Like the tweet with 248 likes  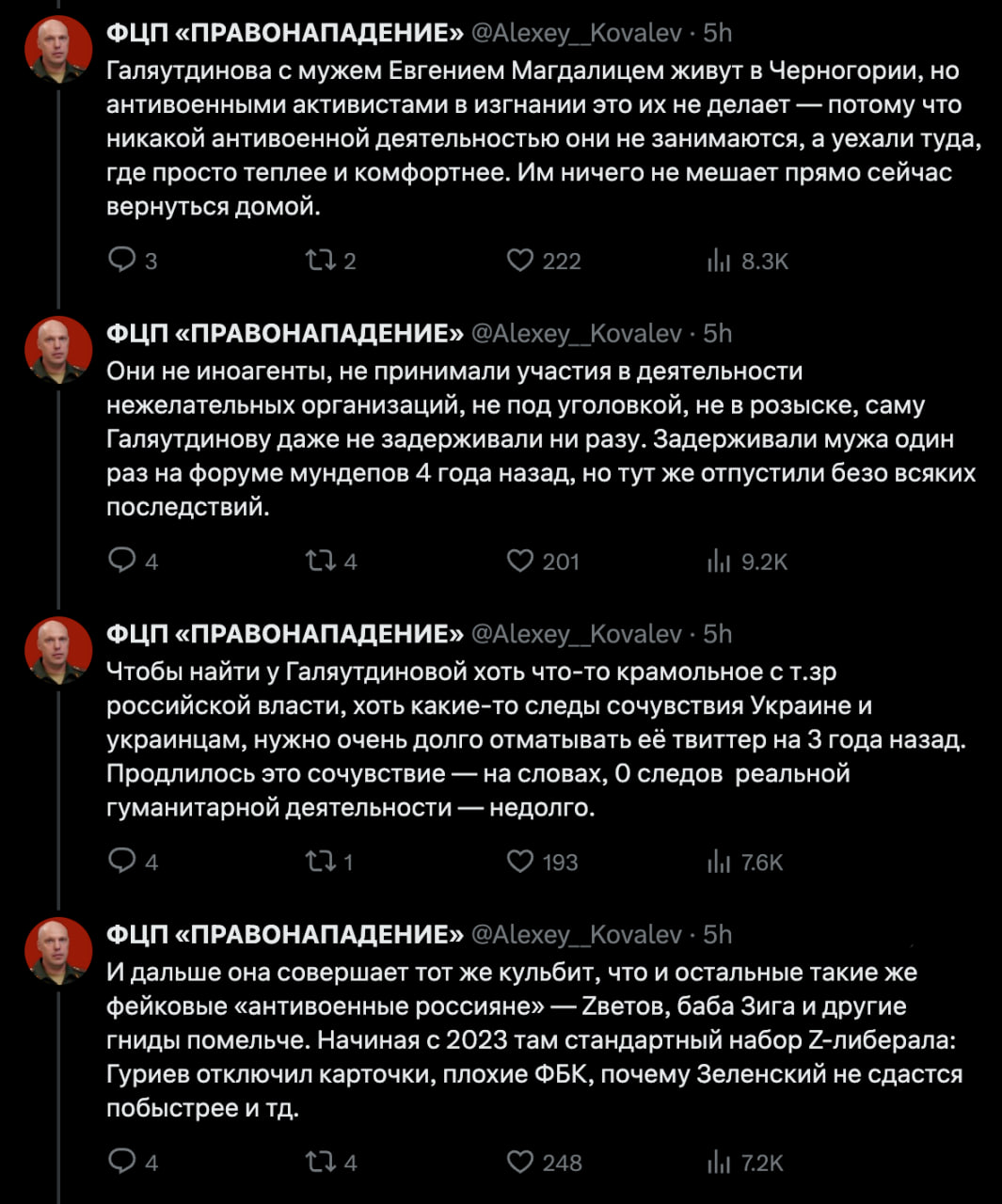tap(520, 1162)
